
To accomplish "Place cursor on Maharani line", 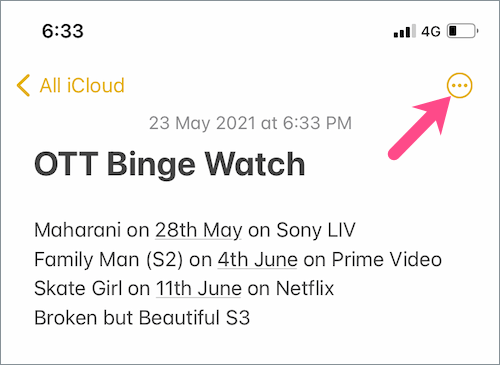I will pyautogui.click(x=195, y=230).
